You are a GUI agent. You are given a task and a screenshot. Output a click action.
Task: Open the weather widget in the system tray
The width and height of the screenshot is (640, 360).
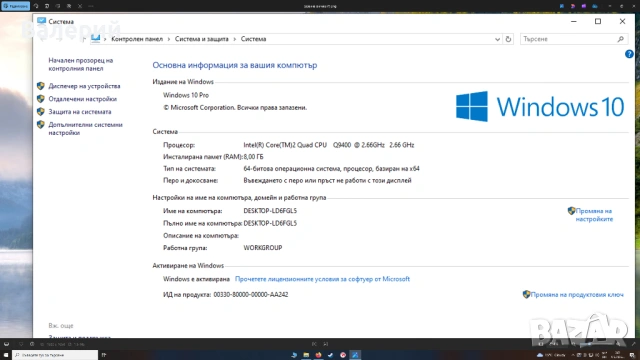click(x=551, y=355)
